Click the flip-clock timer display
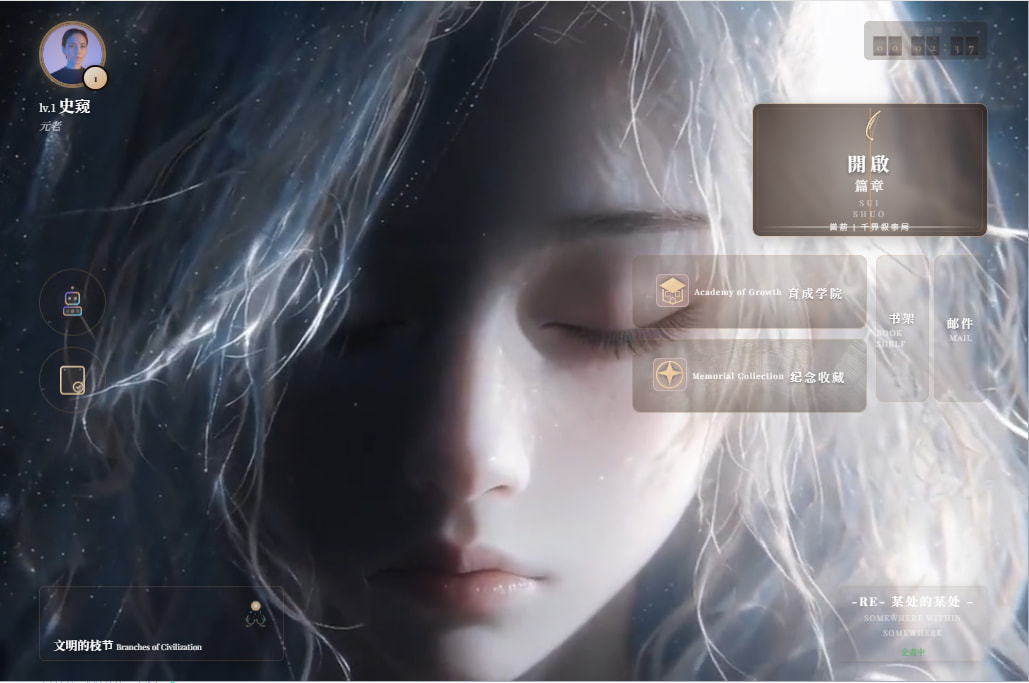This screenshot has width=1029, height=683. (925, 41)
